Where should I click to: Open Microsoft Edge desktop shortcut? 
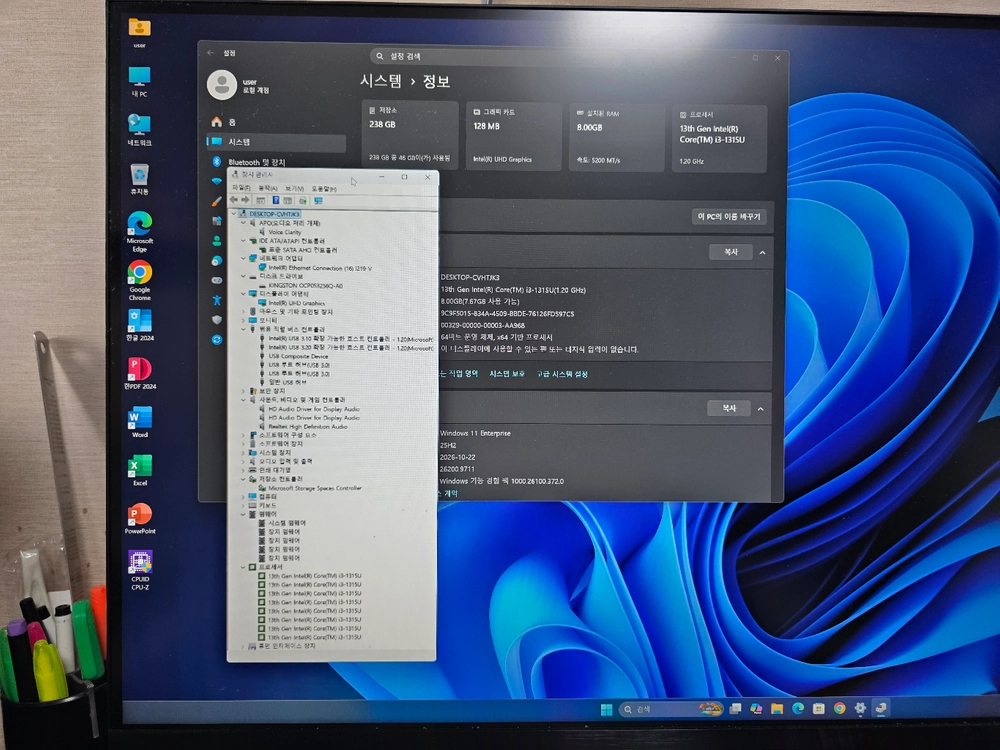point(140,231)
